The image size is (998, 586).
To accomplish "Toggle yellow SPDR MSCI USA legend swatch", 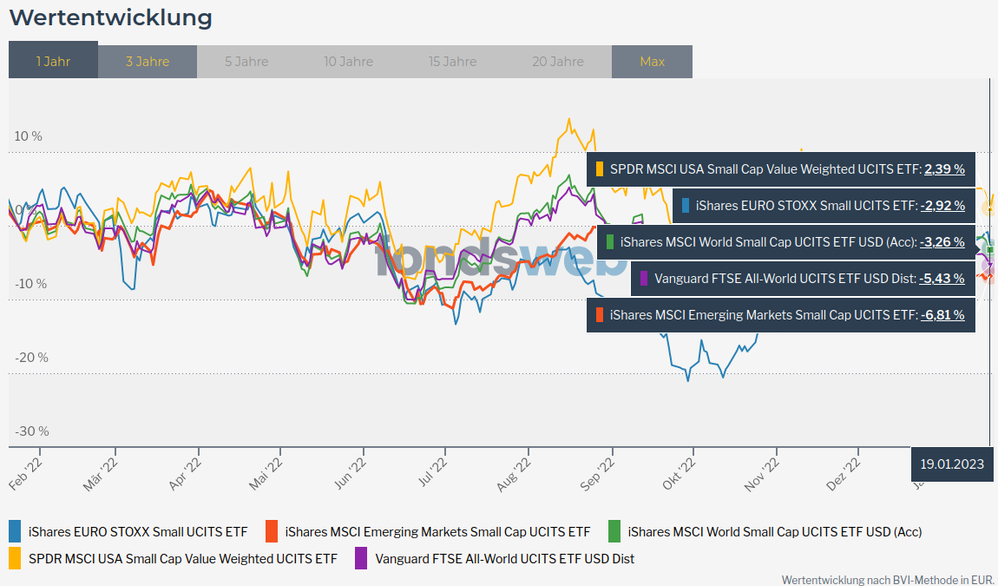I will (15, 558).
